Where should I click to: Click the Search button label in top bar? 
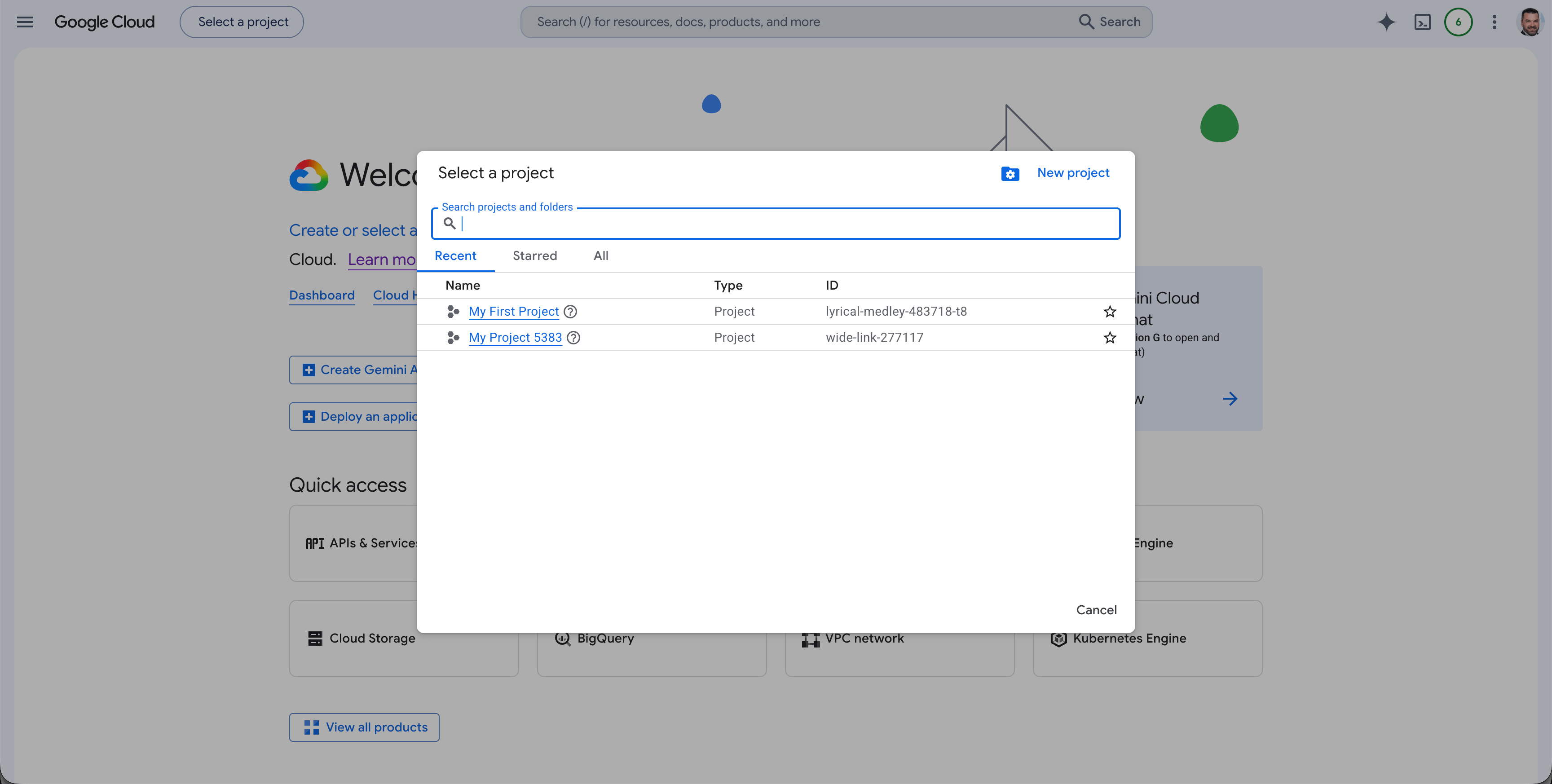1120,22
